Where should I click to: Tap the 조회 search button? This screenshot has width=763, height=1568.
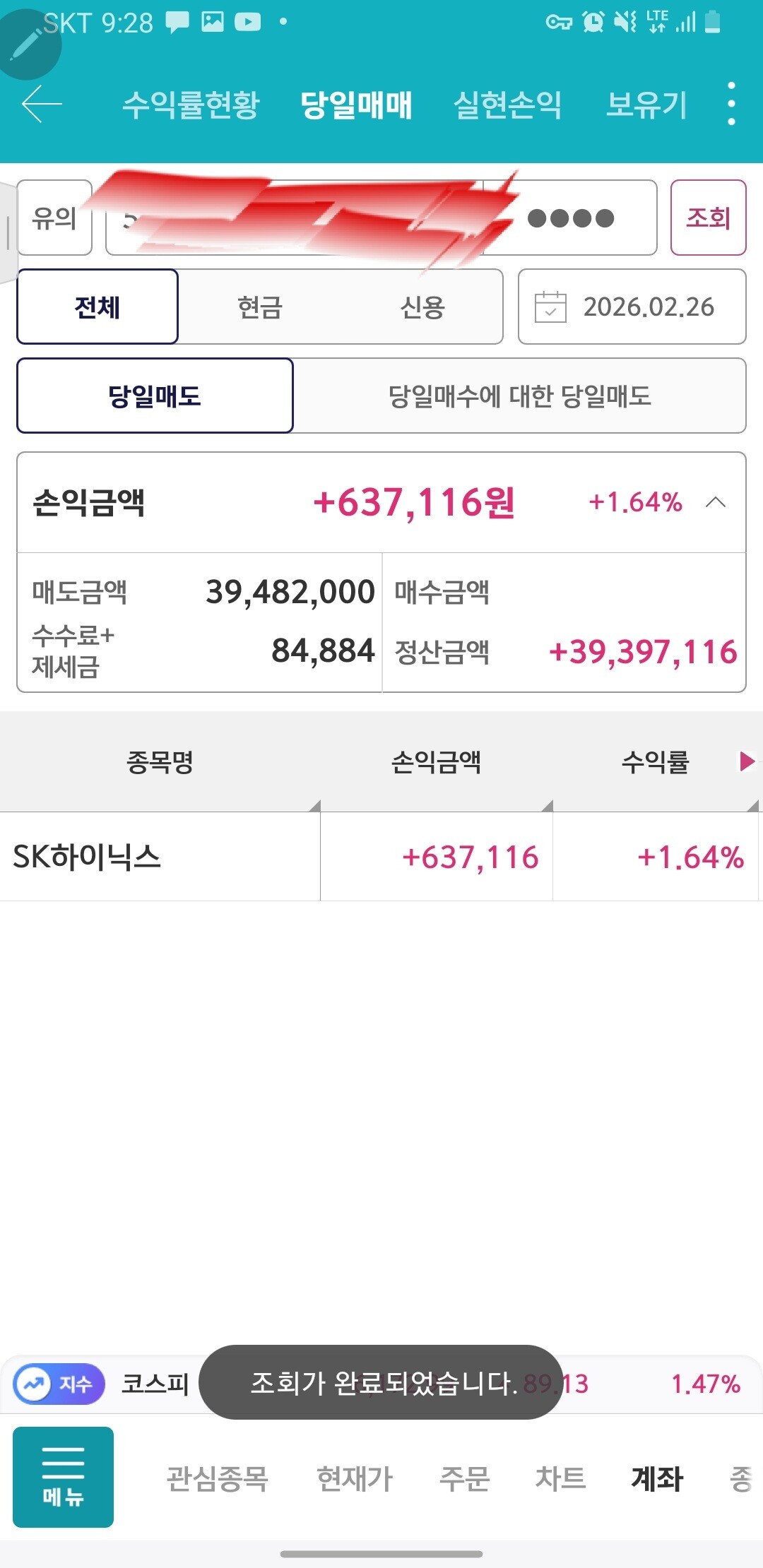708,218
